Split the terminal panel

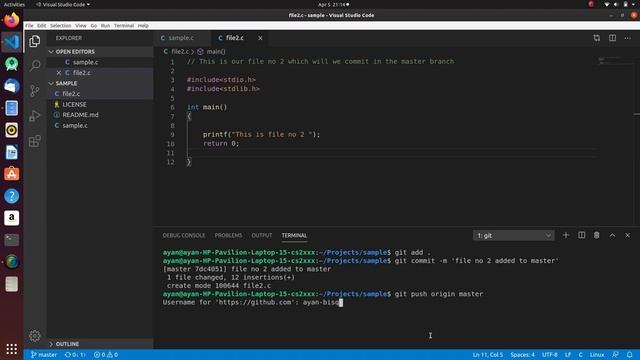point(581,235)
